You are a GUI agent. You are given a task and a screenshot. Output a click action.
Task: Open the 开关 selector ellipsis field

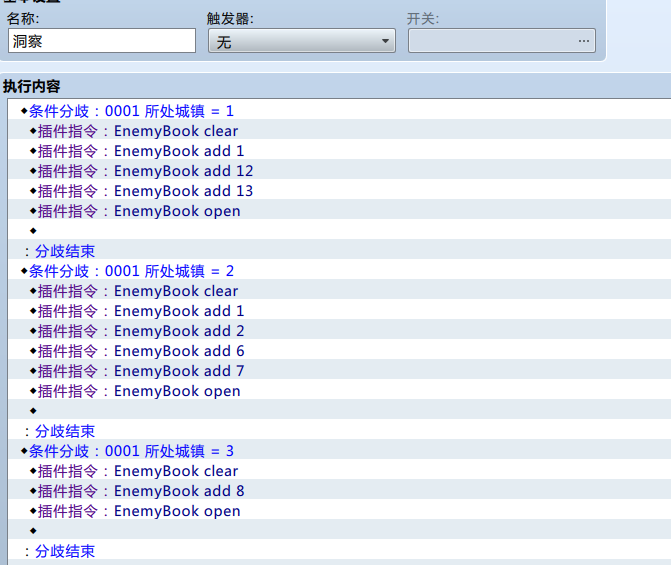point(502,41)
